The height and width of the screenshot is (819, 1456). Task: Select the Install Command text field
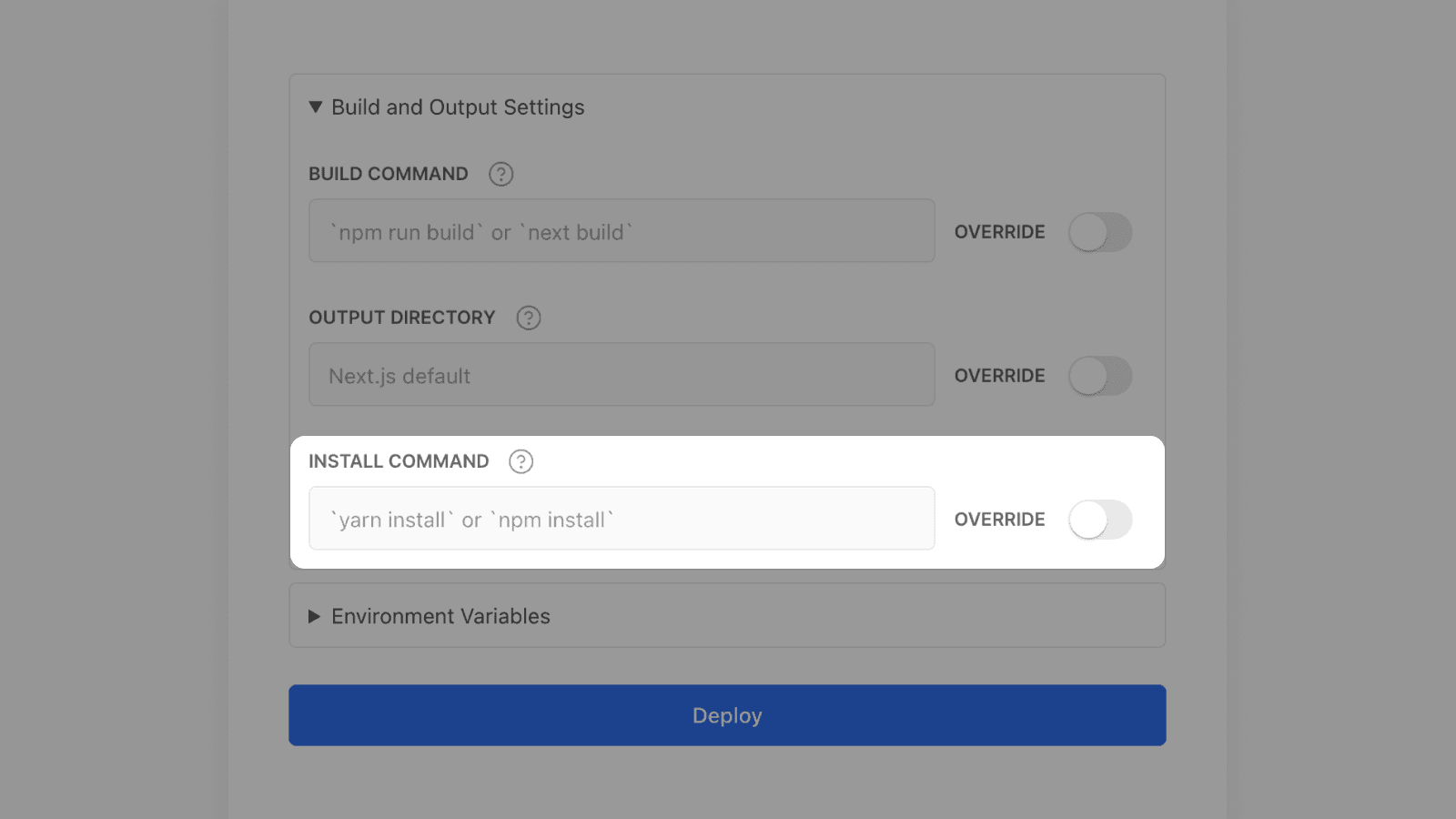click(622, 519)
